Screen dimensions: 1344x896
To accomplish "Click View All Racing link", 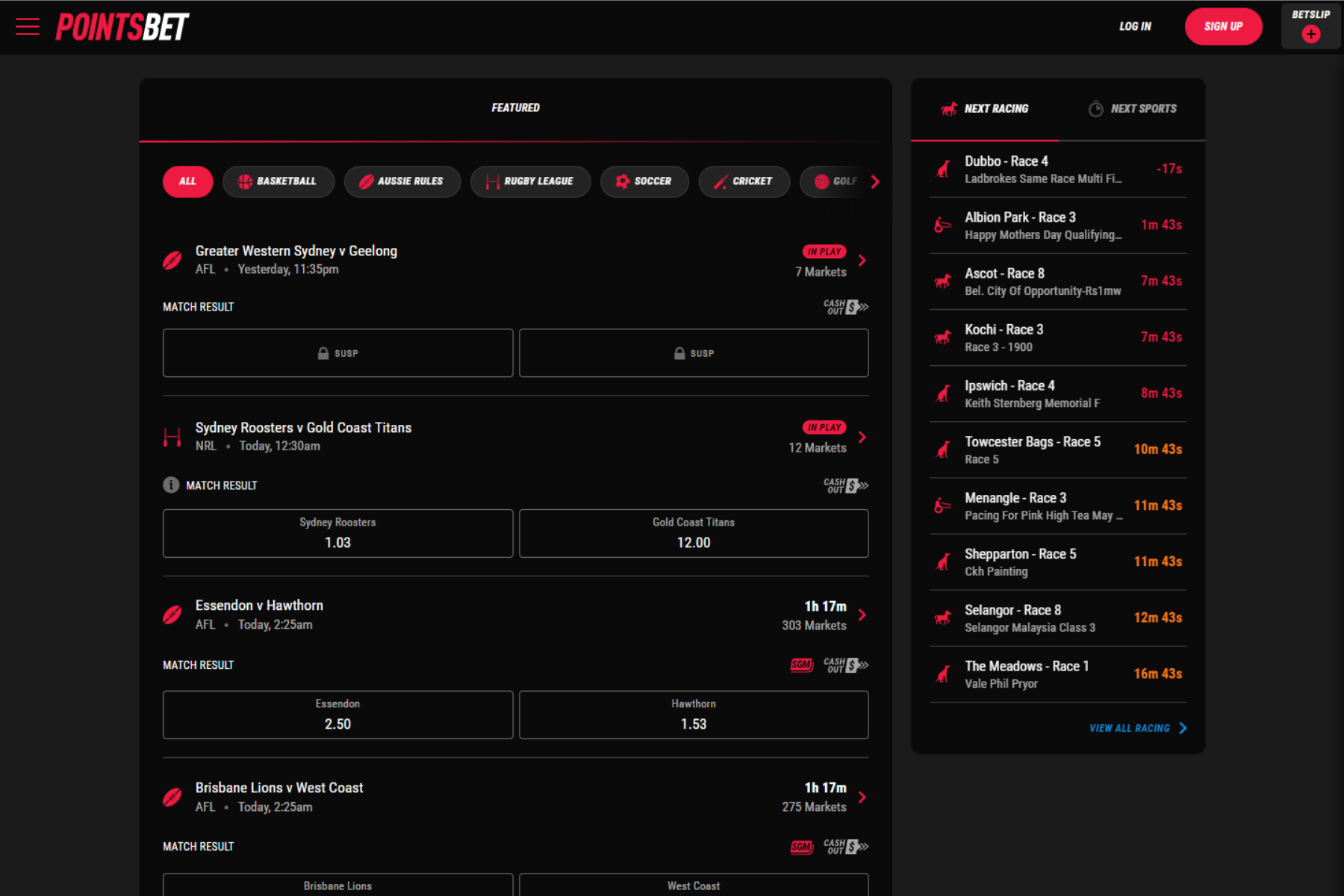I will pos(1138,728).
